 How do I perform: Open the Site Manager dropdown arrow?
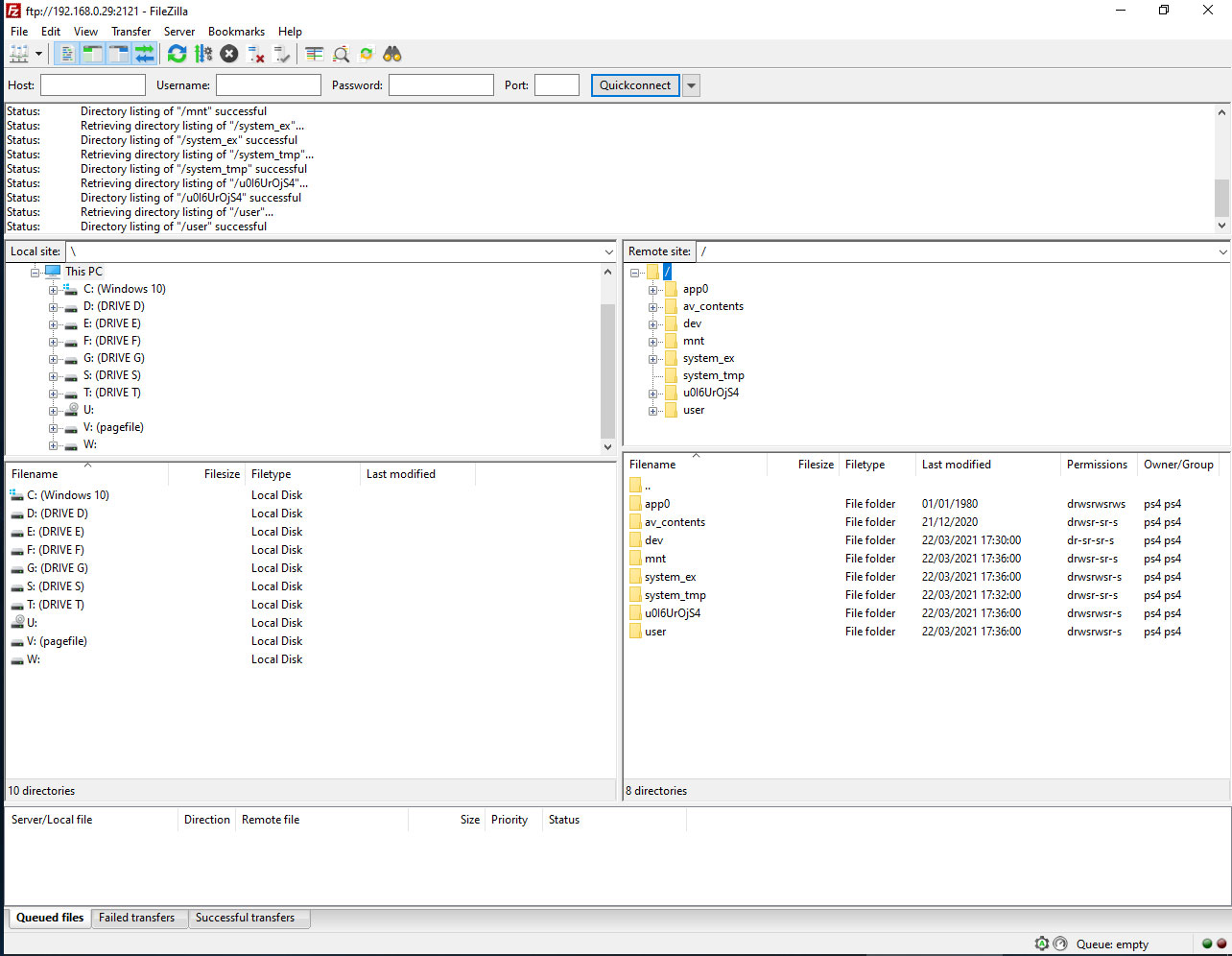tap(39, 55)
